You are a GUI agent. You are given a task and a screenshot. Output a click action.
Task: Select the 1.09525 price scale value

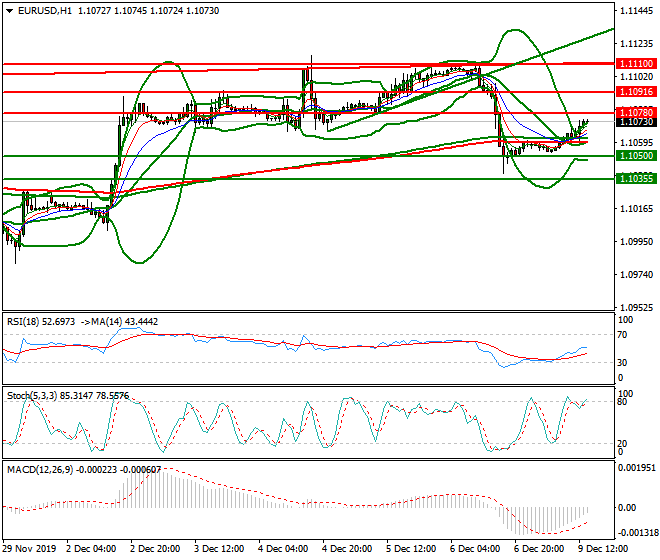[636, 308]
